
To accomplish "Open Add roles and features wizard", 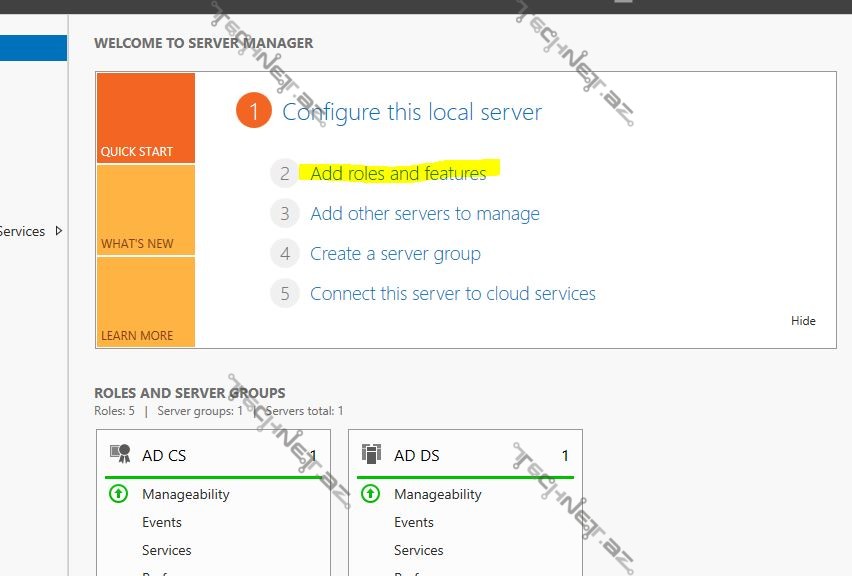I will [398, 173].
